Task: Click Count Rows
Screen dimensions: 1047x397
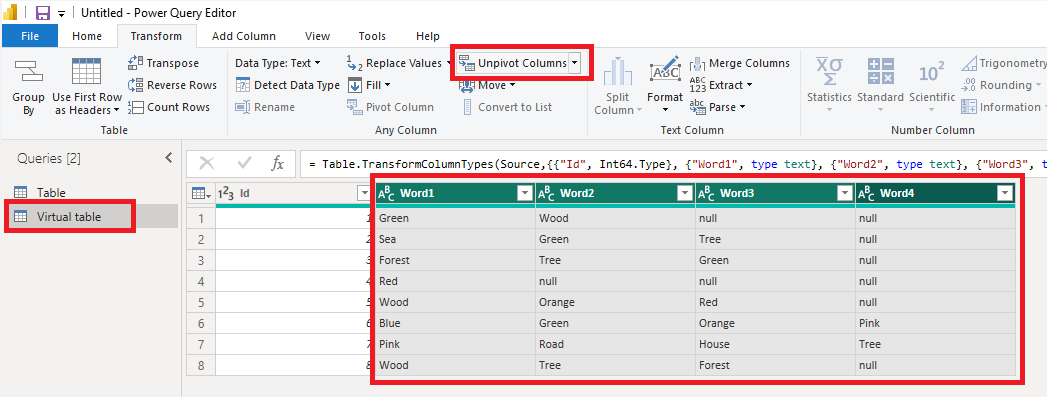Action: pyautogui.click(x=169, y=107)
